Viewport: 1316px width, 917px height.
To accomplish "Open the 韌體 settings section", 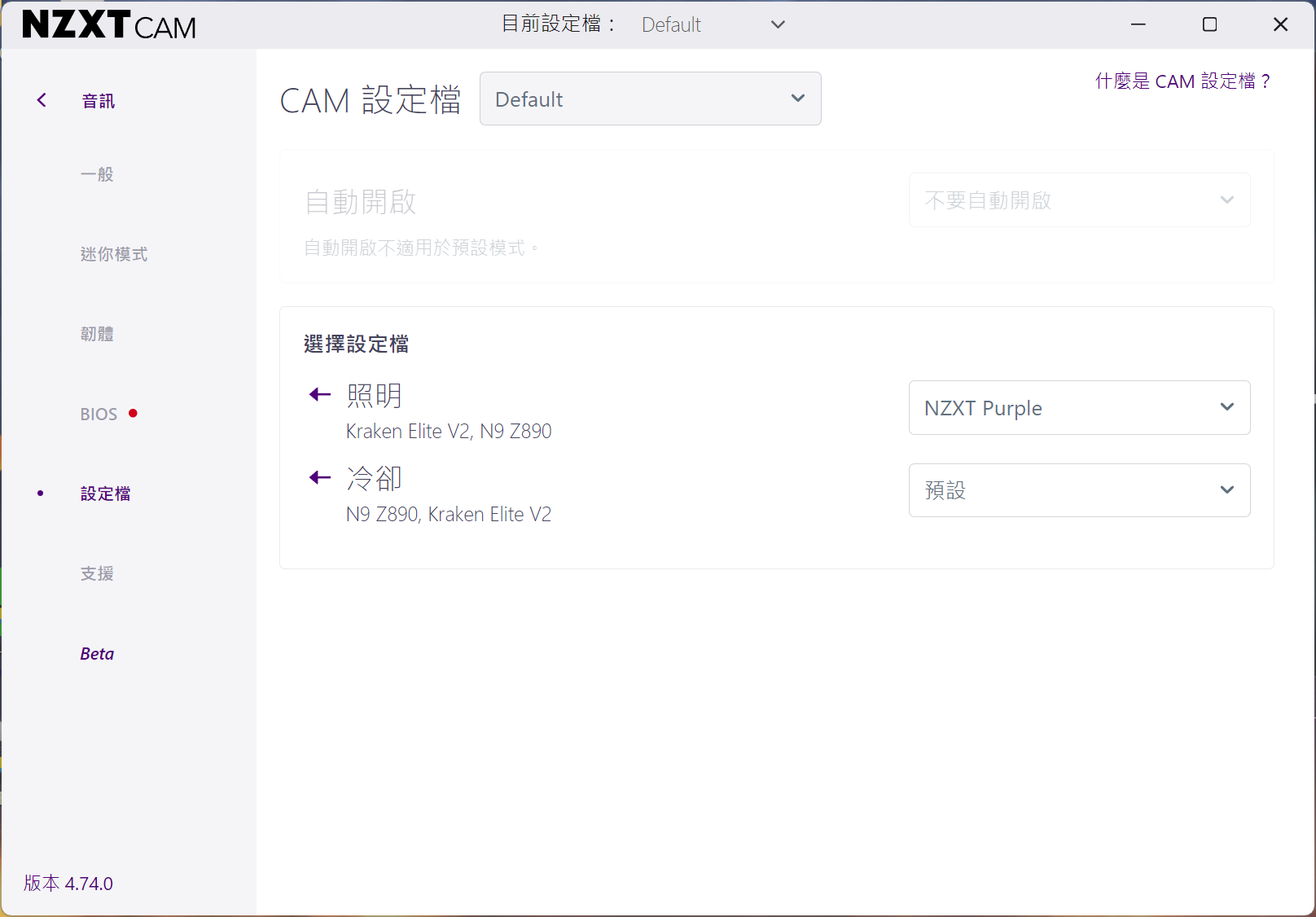I will (97, 334).
